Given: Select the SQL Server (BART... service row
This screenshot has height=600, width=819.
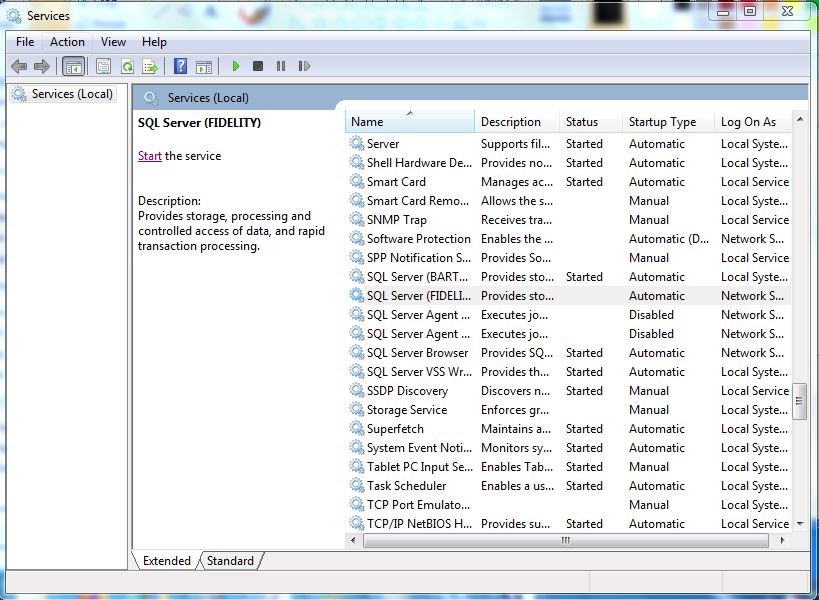Looking at the screenshot, I should tap(569, 276).
